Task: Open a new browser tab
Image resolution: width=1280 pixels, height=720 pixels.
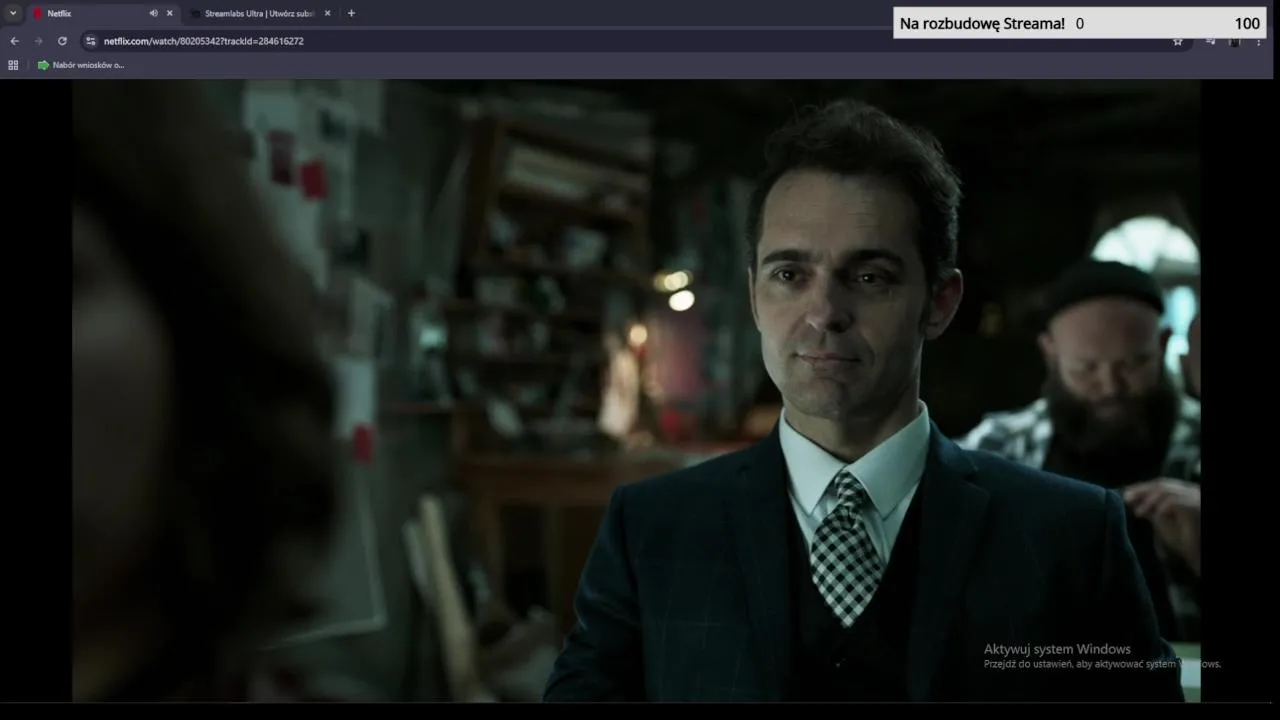Action: [351, 13]
